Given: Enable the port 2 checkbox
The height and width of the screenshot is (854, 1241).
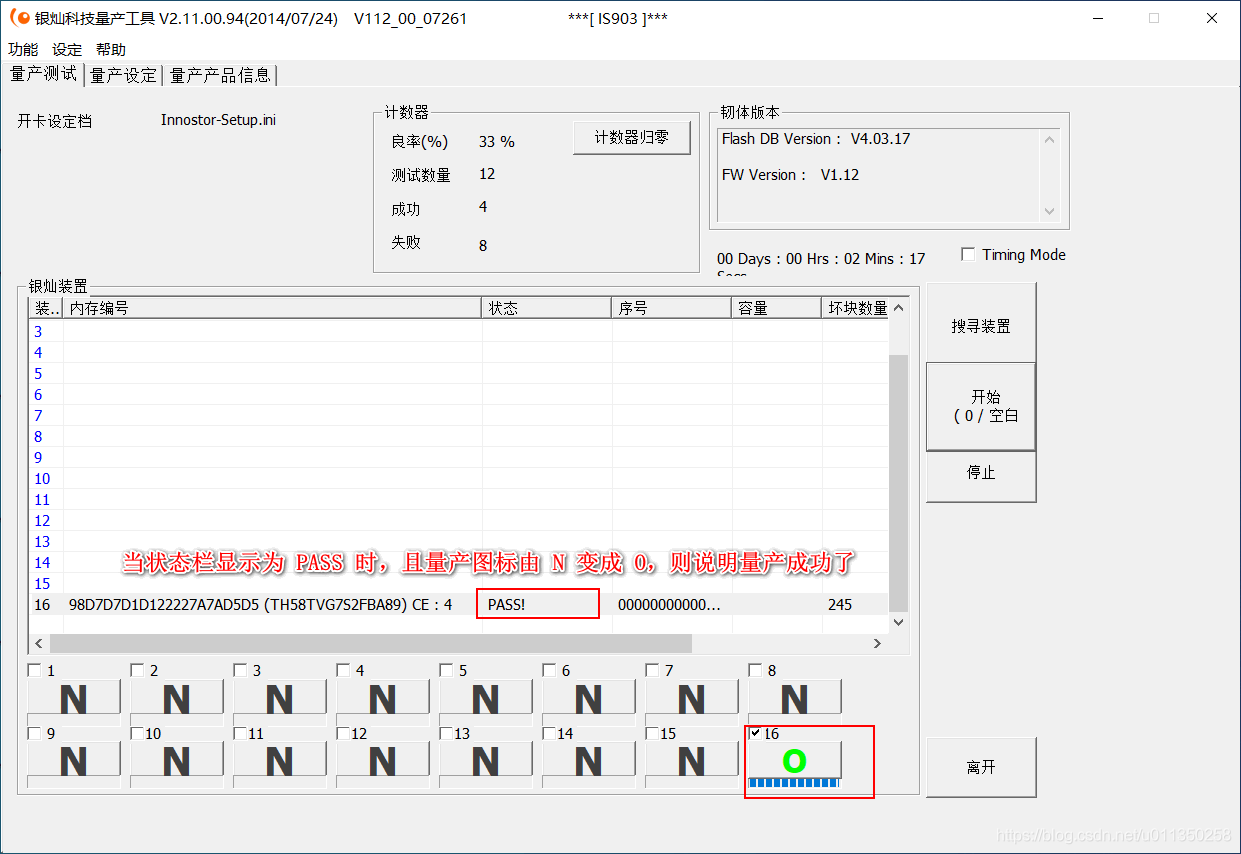Looking at the screenshot, I should tap(138, 670).
